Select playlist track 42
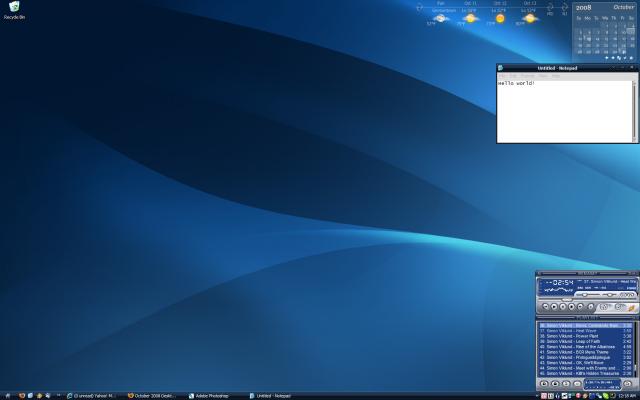The height and width of the screenshot is (400, 640). [585, 358]
